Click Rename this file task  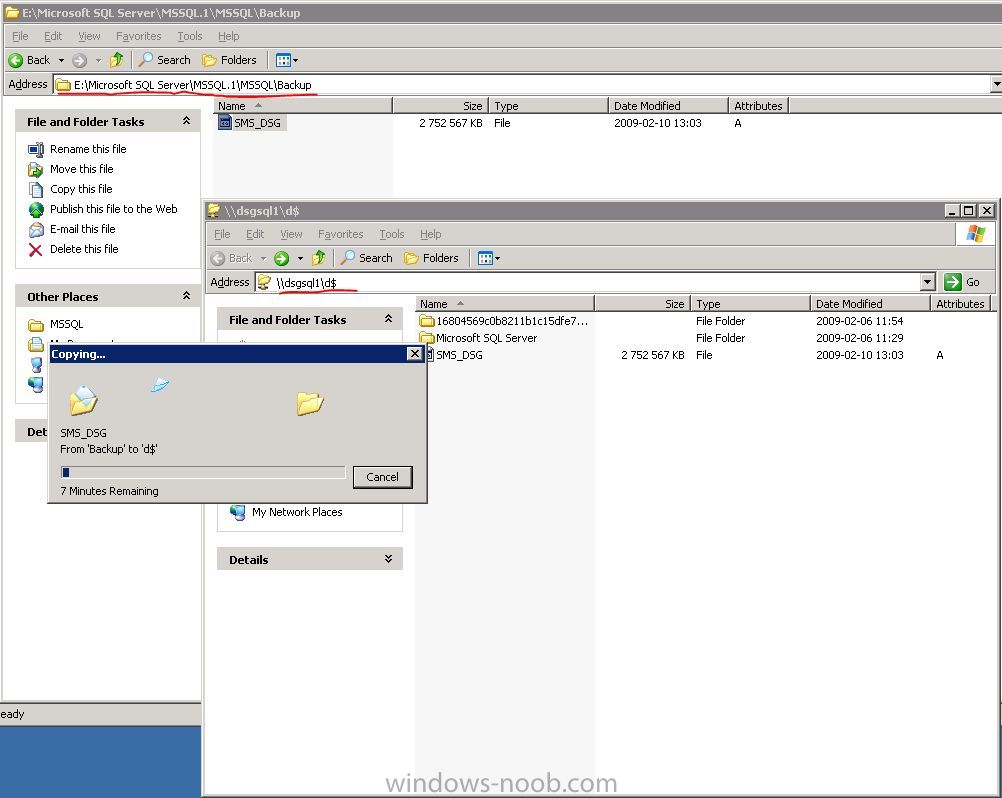(77, 149)
